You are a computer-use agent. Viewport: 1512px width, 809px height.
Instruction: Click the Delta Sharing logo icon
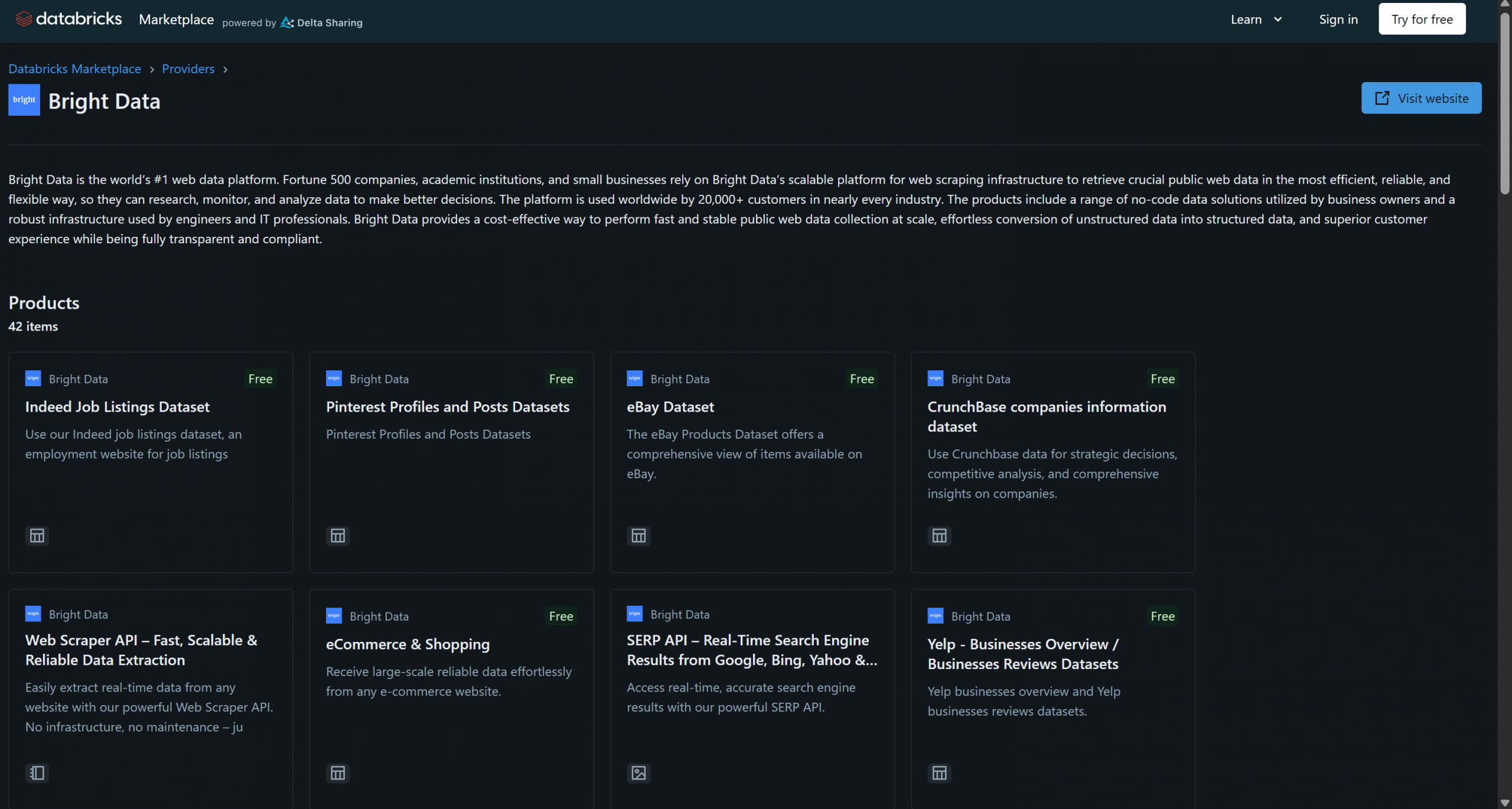[x=287, y=22]
